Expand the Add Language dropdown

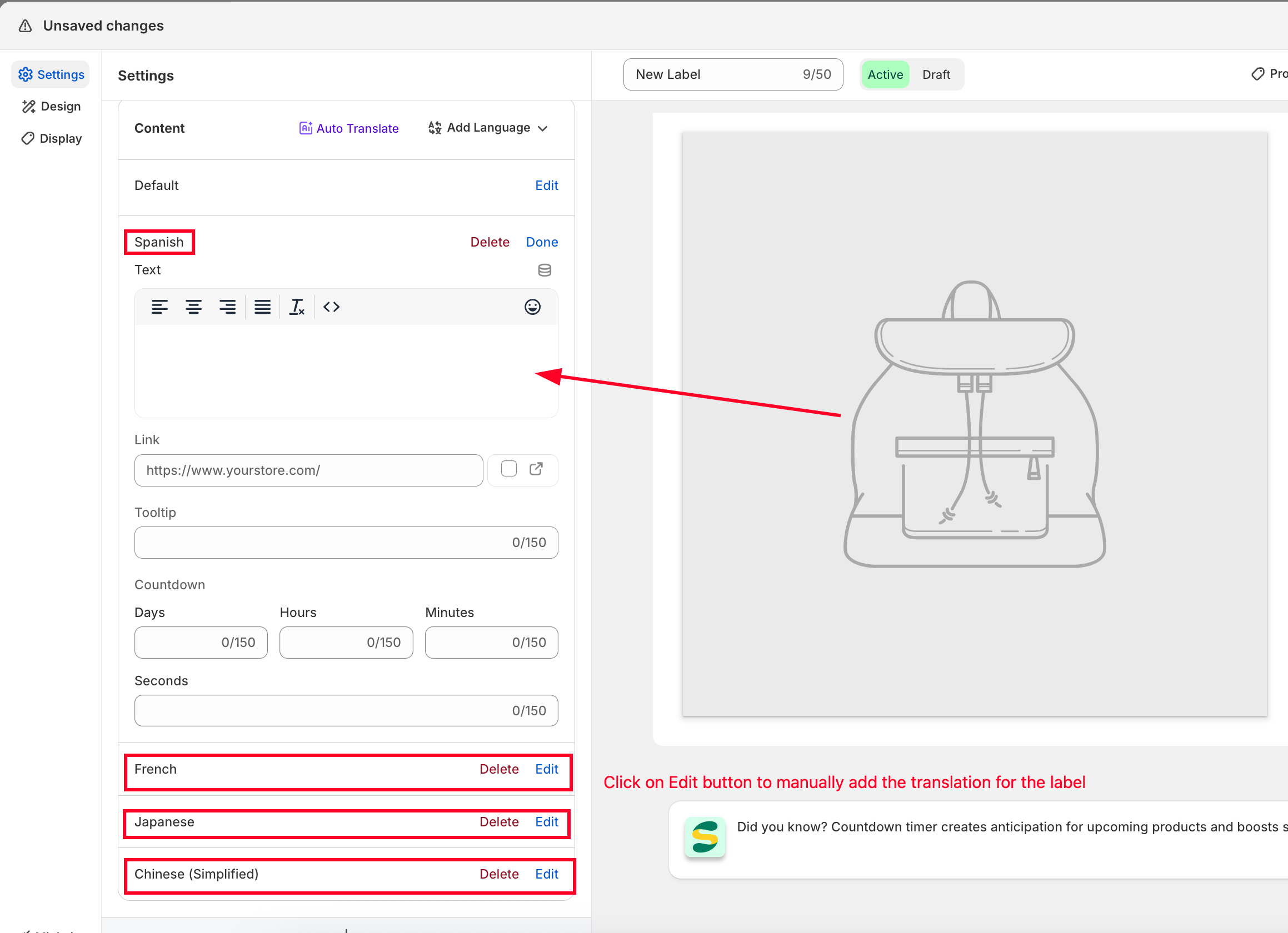pos(488,128)
